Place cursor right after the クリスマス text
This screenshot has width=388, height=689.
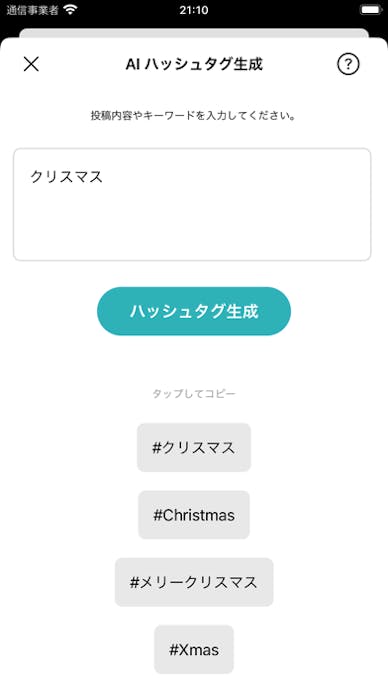tap(105, 177)
